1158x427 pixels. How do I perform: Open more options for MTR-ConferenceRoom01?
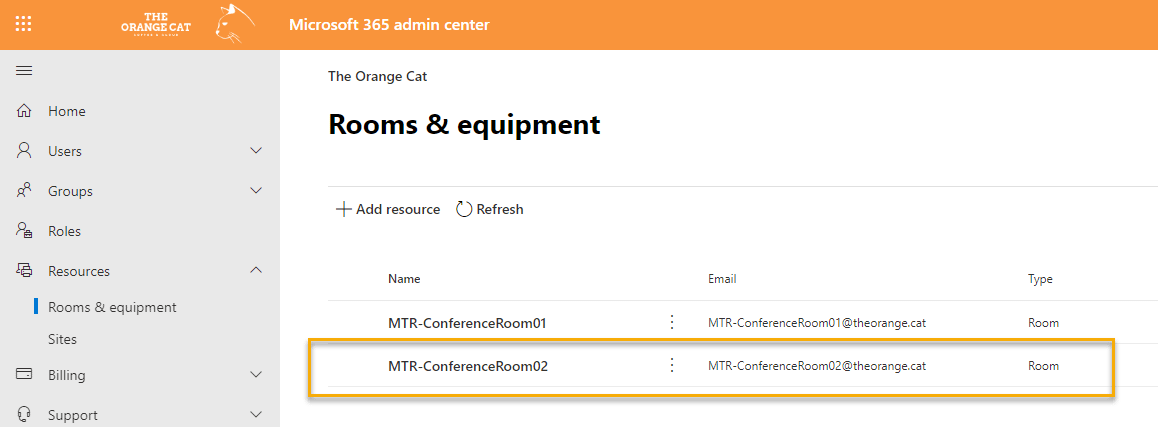(672, 322)
